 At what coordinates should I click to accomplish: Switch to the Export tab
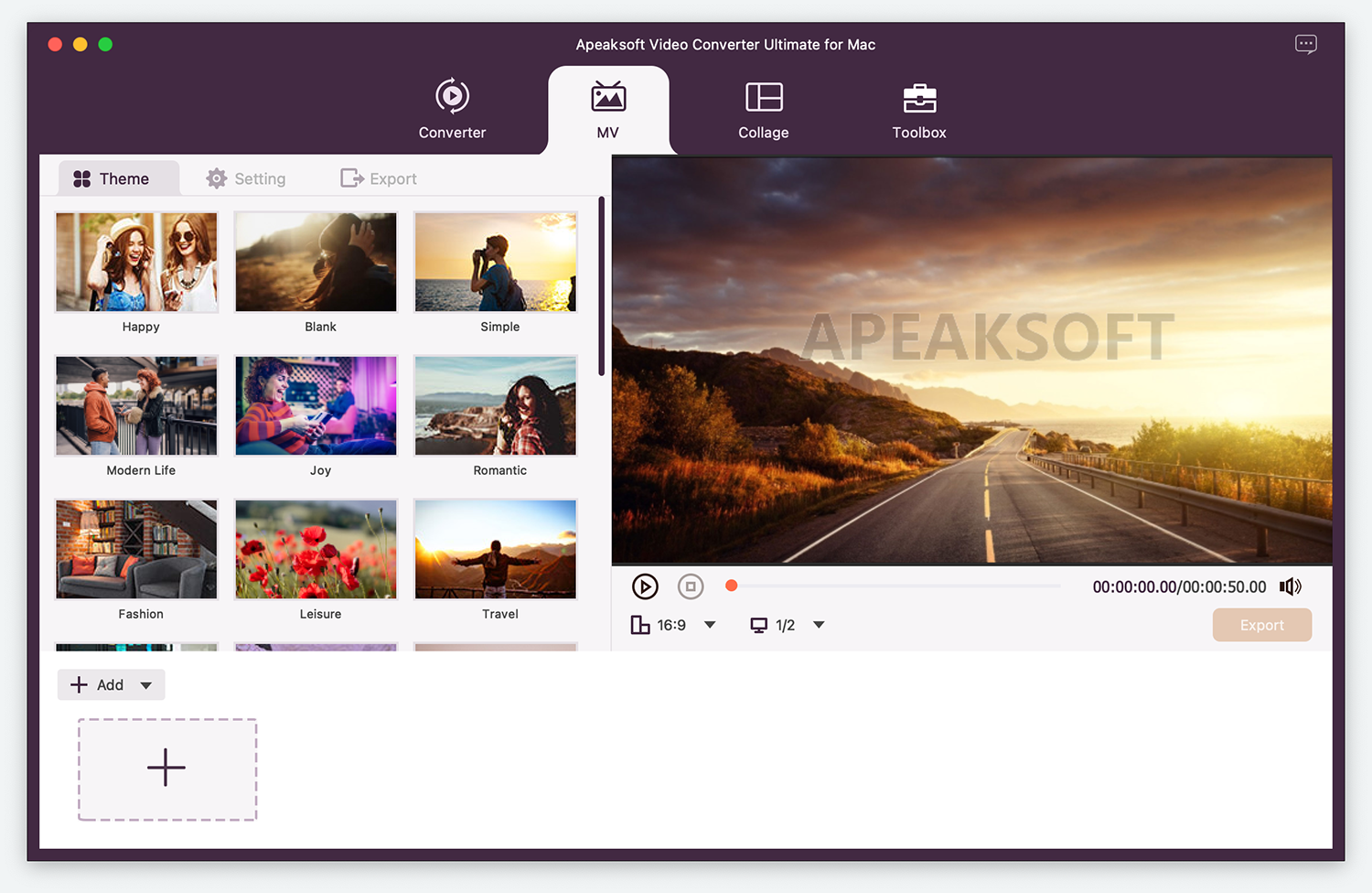click(379, 178)
